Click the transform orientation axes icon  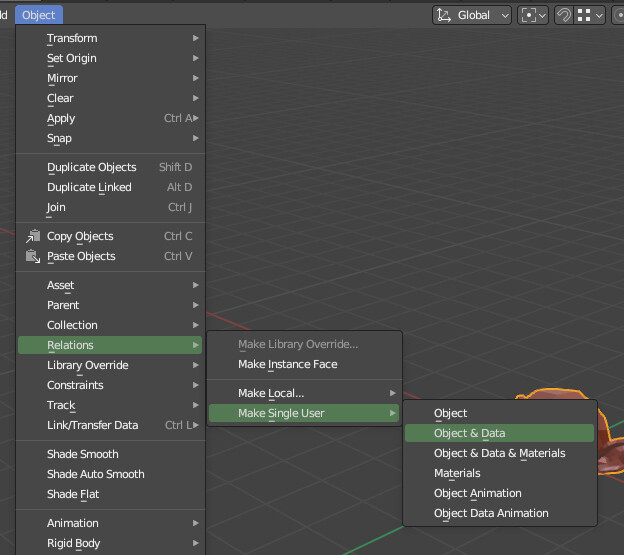tap(443, 16)
